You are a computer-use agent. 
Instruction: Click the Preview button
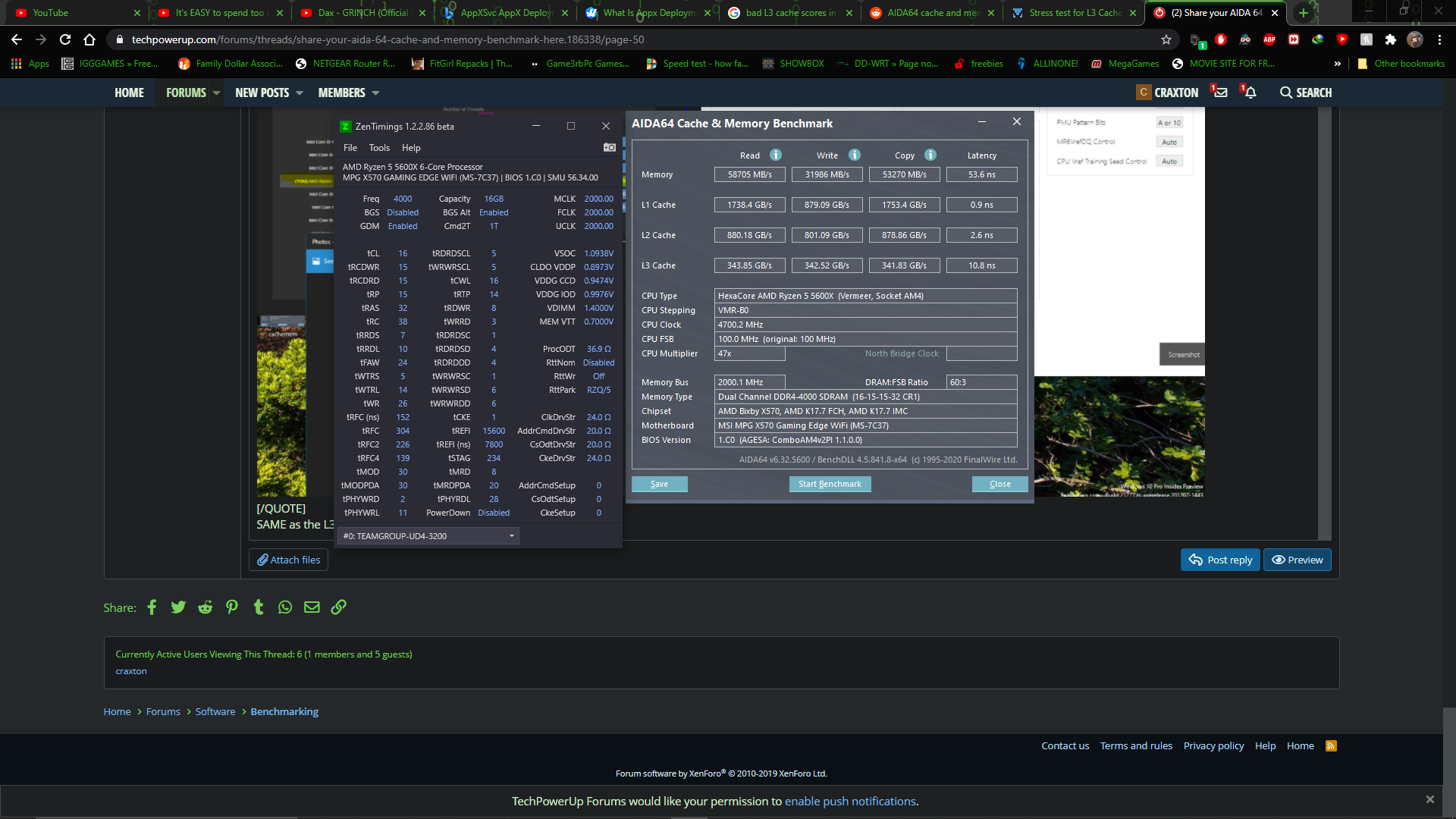[x=1298, y=560]
